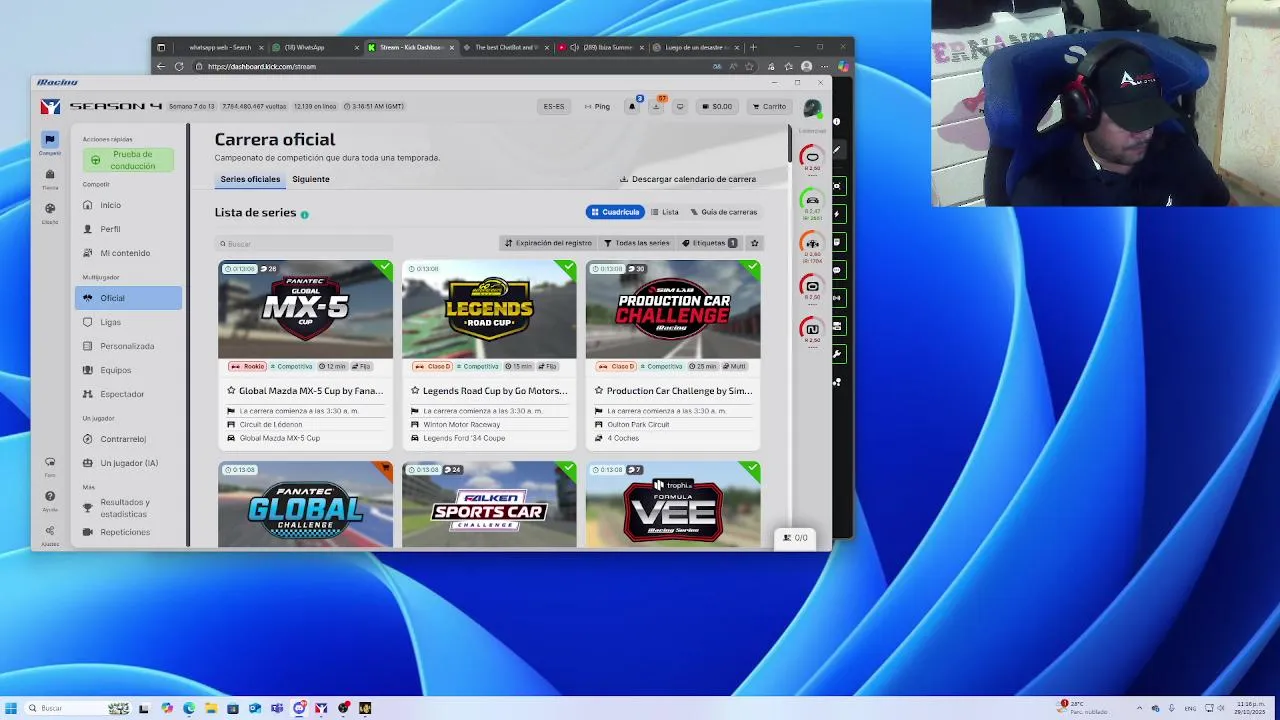Favorite the Legends Road Cup star
This screenshot has height=720, width=1280.
coord(415,391)
